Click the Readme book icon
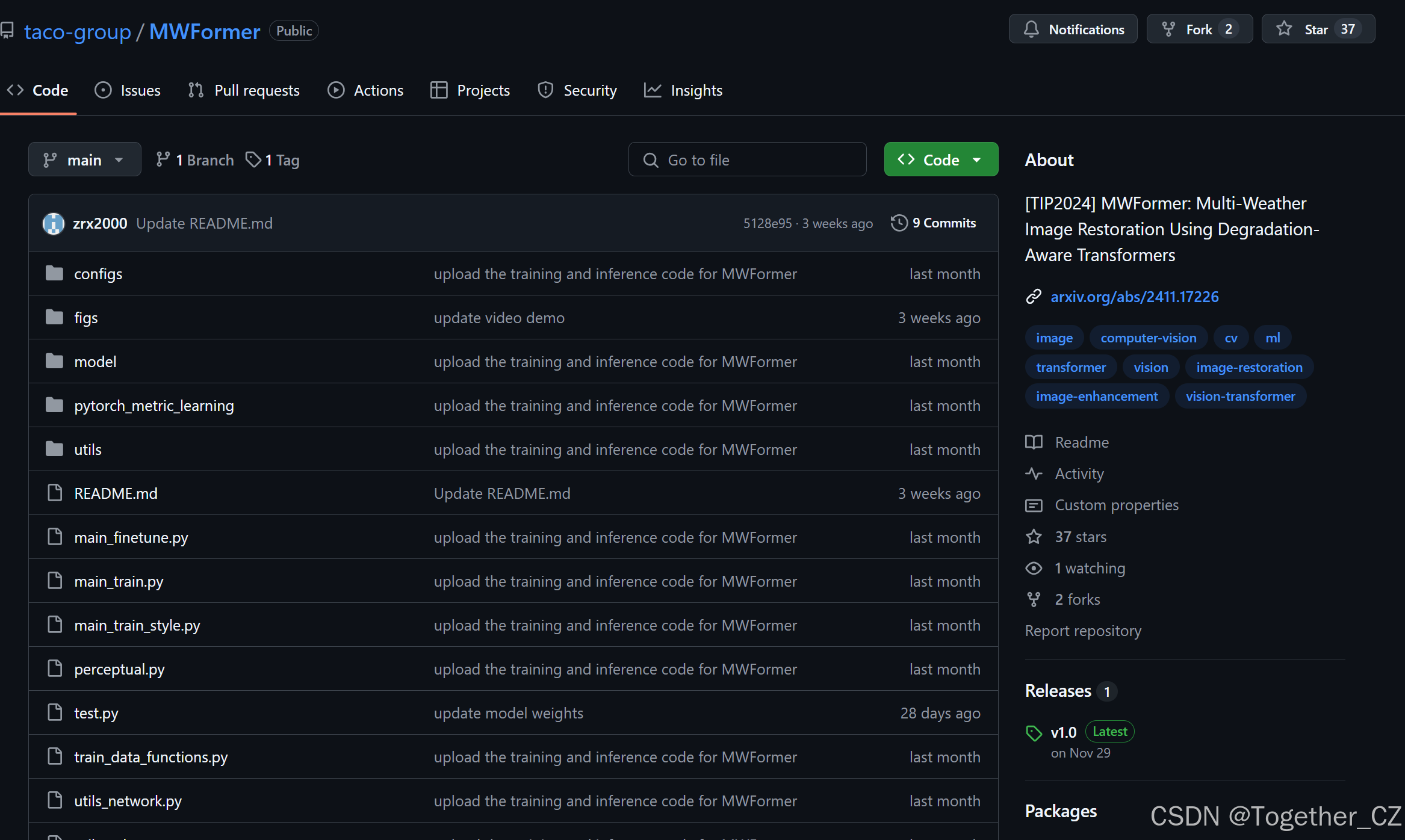The height and width of the screenshot is (840, 1405). coord(1034,442)
